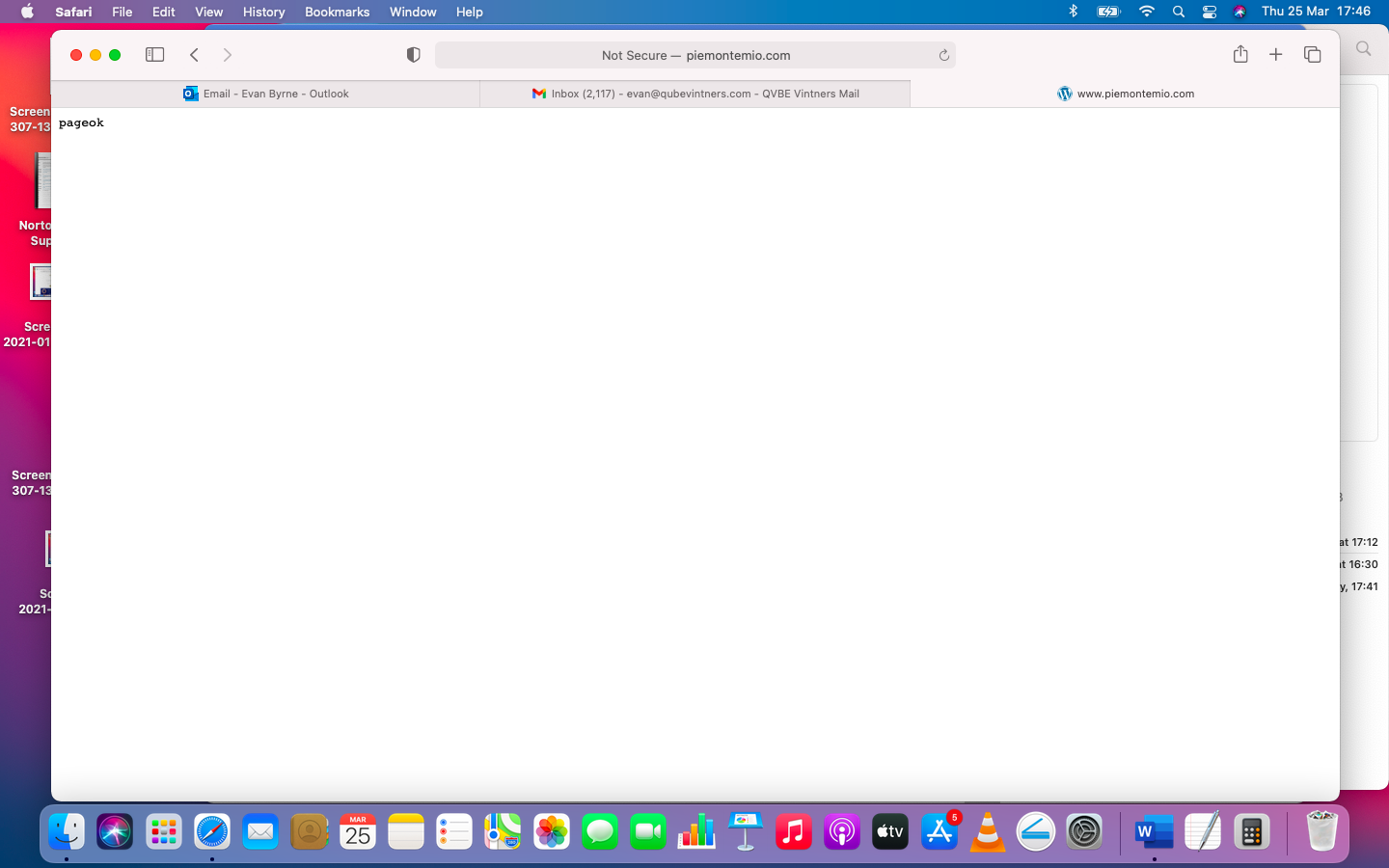
Task: Open the App Store in Dock
Action: 939,832
